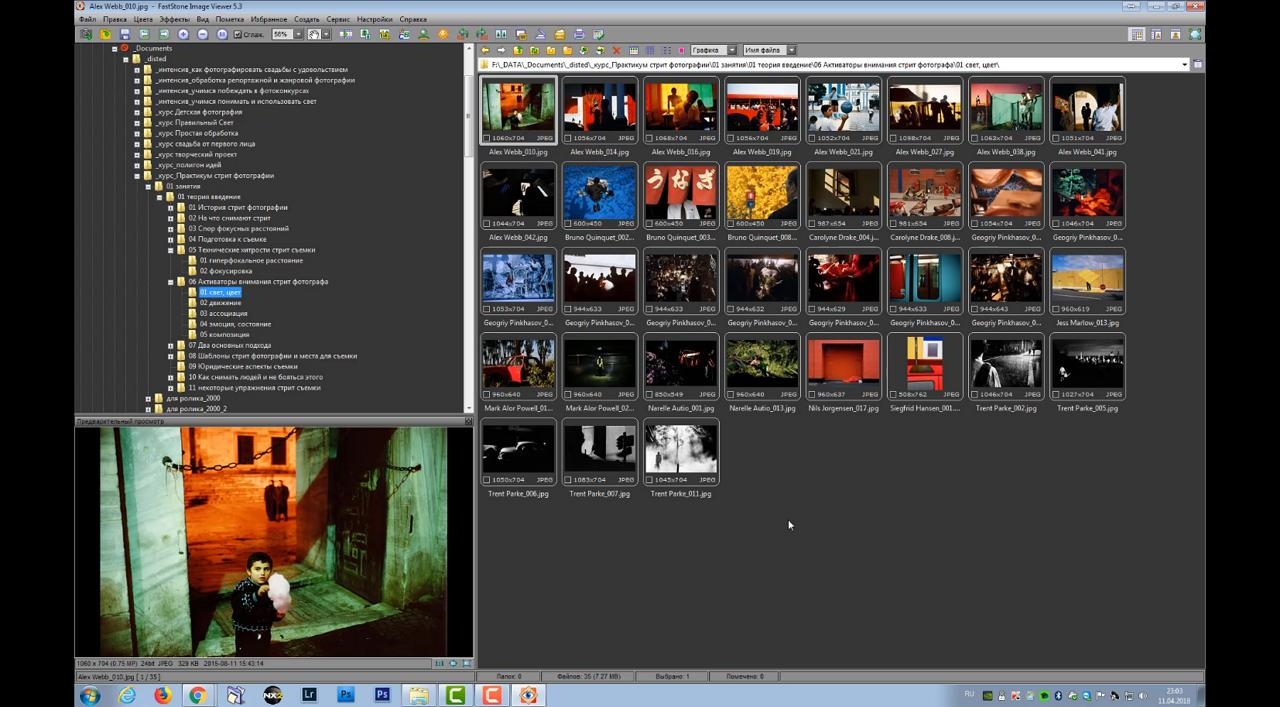Click the Print icon in toolbar
This screenshot has width=1280, height=707.
click(x=579, y=34)
